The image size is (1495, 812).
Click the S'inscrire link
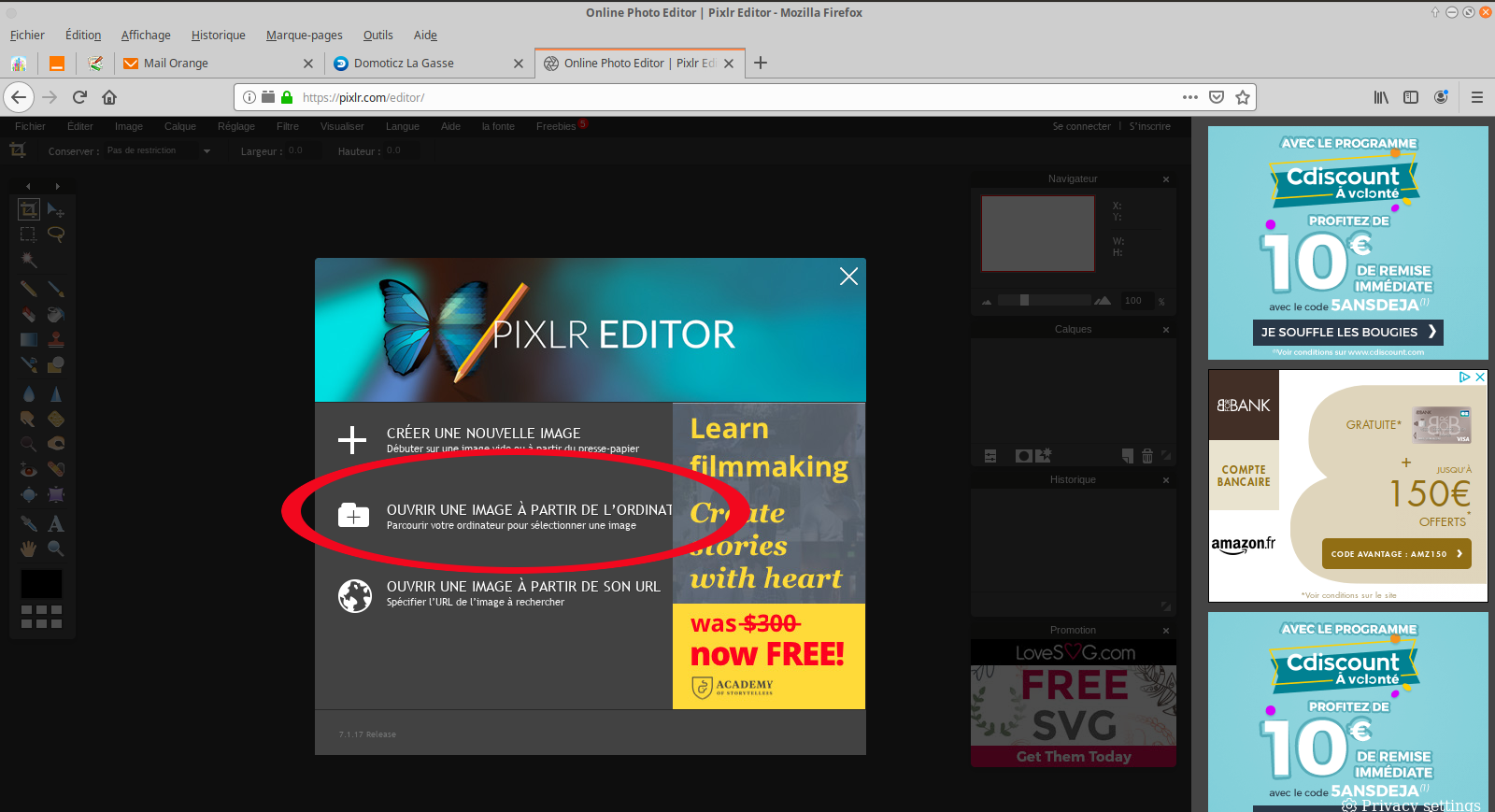(x=1150, y=126)
